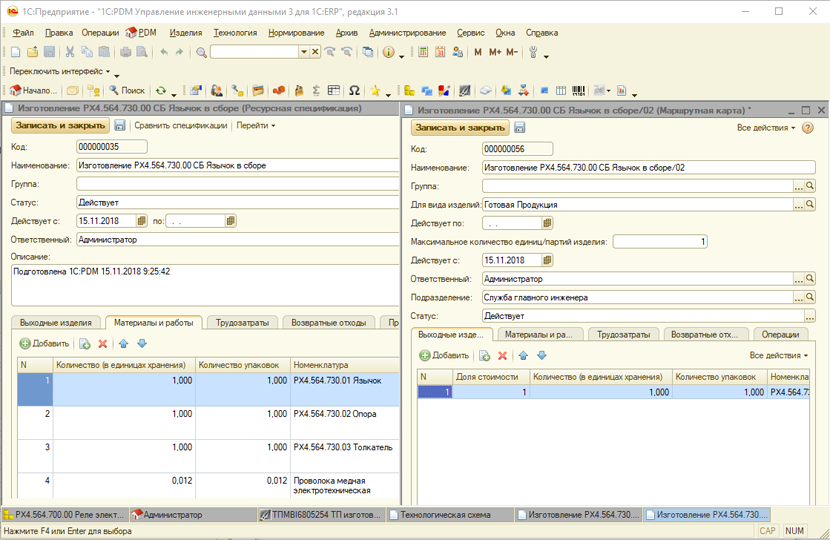Click the Описание text area
The width and height of the screenshot is (830, 540).
point(205,285)
